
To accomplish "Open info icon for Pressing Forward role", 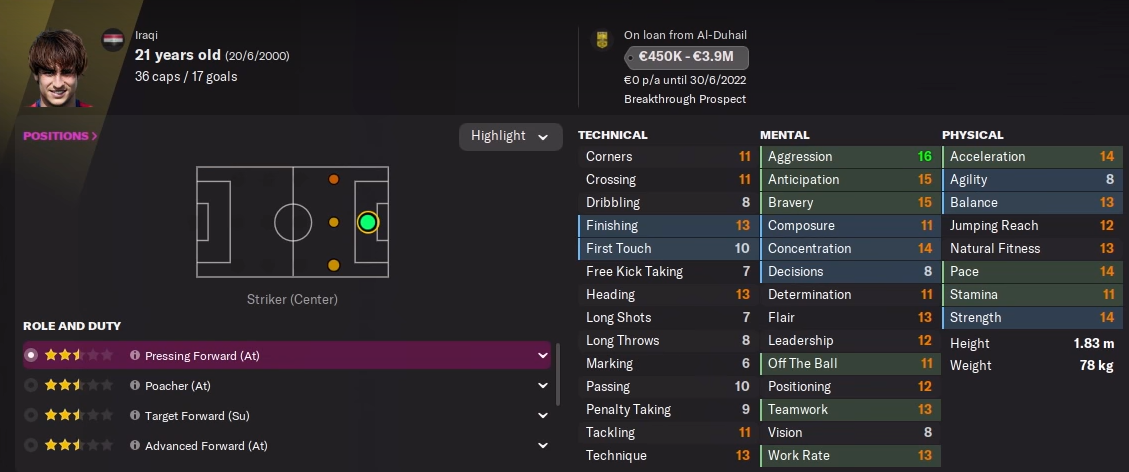I will coord(135,356).
